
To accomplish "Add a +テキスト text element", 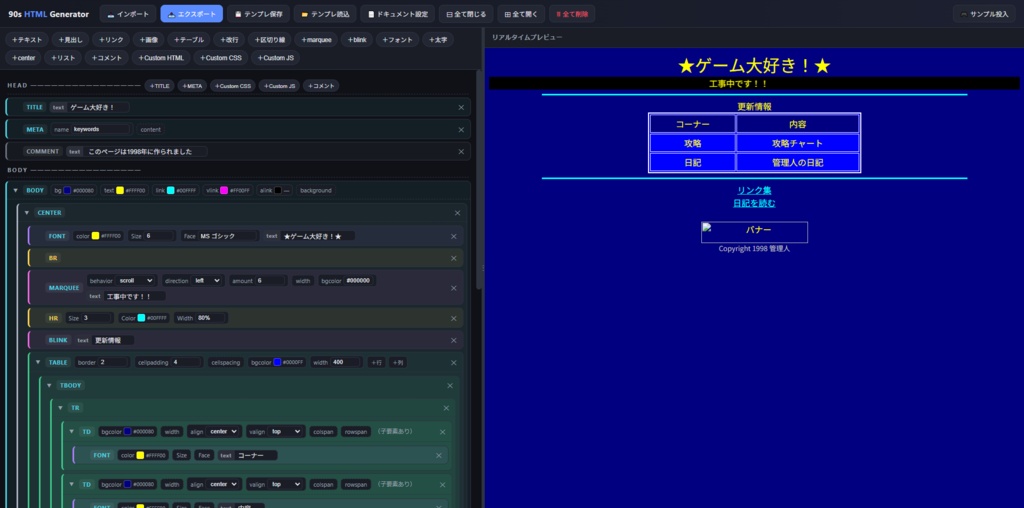I will (27, 40).
